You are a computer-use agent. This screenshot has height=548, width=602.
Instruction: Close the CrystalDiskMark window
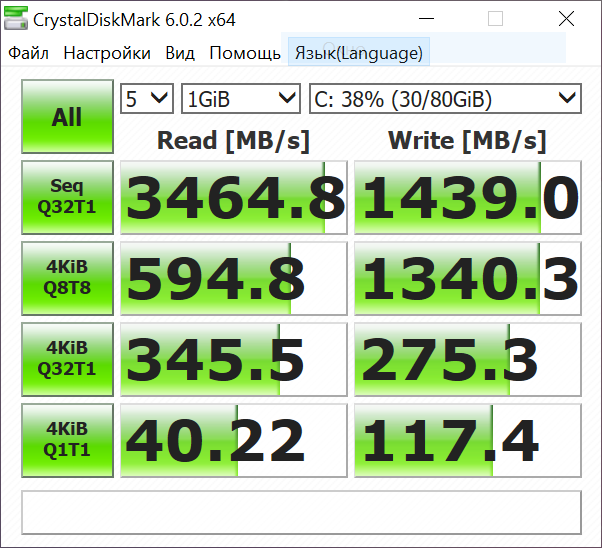click(x=566, y=18)
